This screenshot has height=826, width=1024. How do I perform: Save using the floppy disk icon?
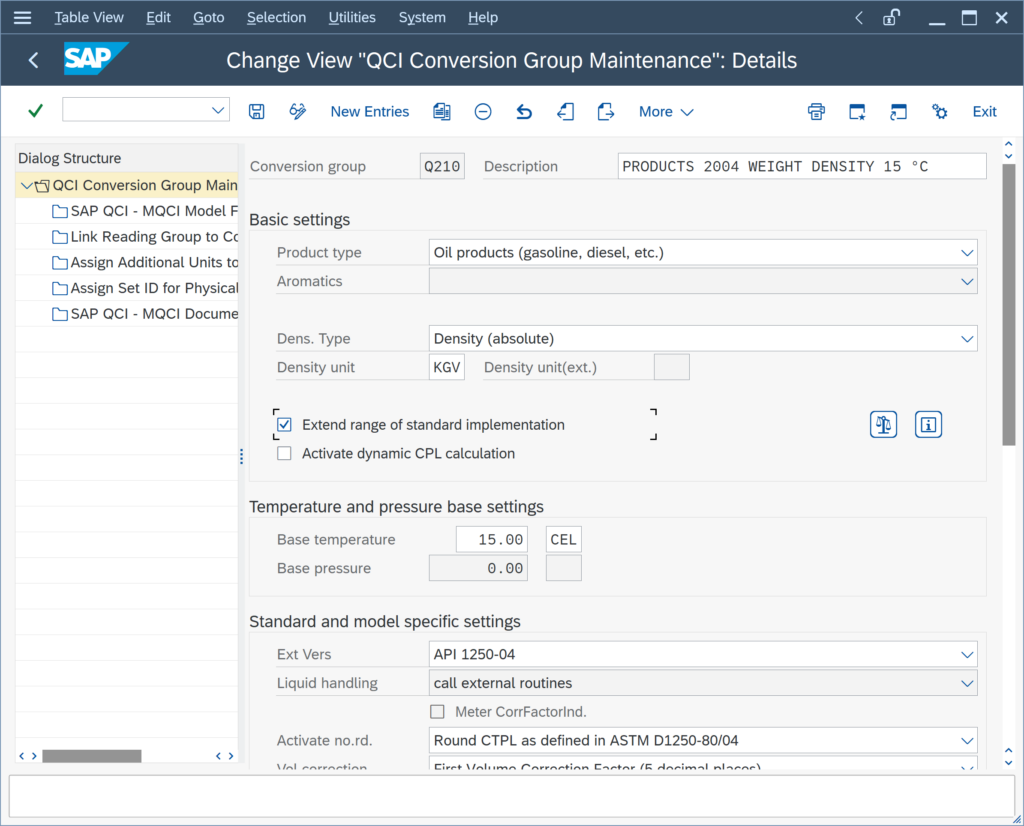point(257,112)
